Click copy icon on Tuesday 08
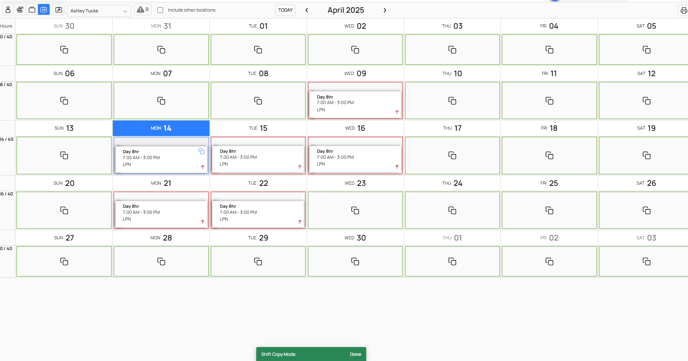This screenshot has height=361, width=688. pos(258,101)
